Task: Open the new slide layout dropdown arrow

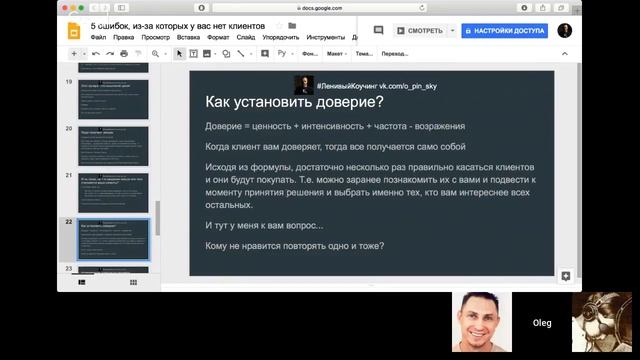Action: pos(84,54)
